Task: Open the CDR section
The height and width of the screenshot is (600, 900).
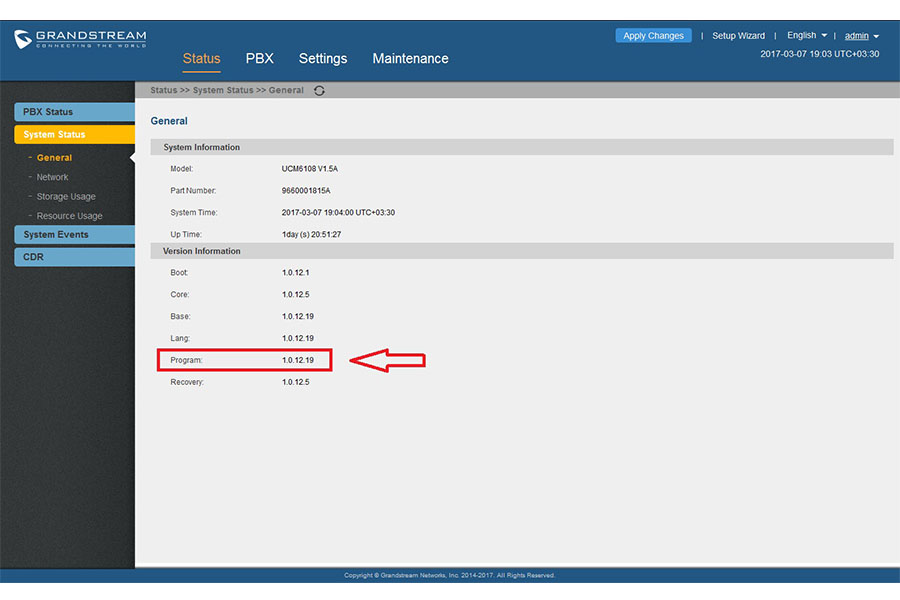Action: point(75,257)
